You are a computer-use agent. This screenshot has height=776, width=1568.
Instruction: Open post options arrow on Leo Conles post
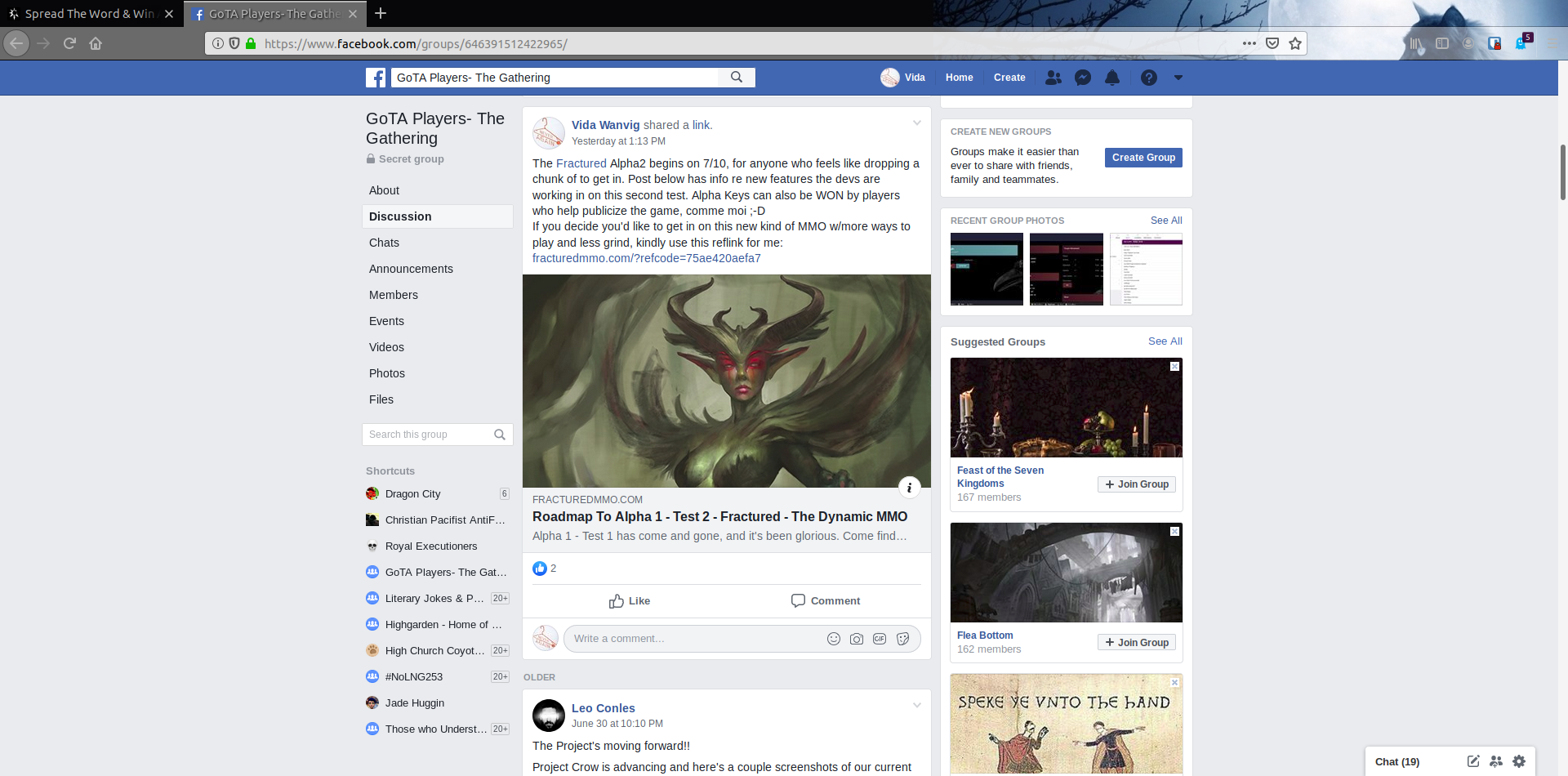coord(917,706)
